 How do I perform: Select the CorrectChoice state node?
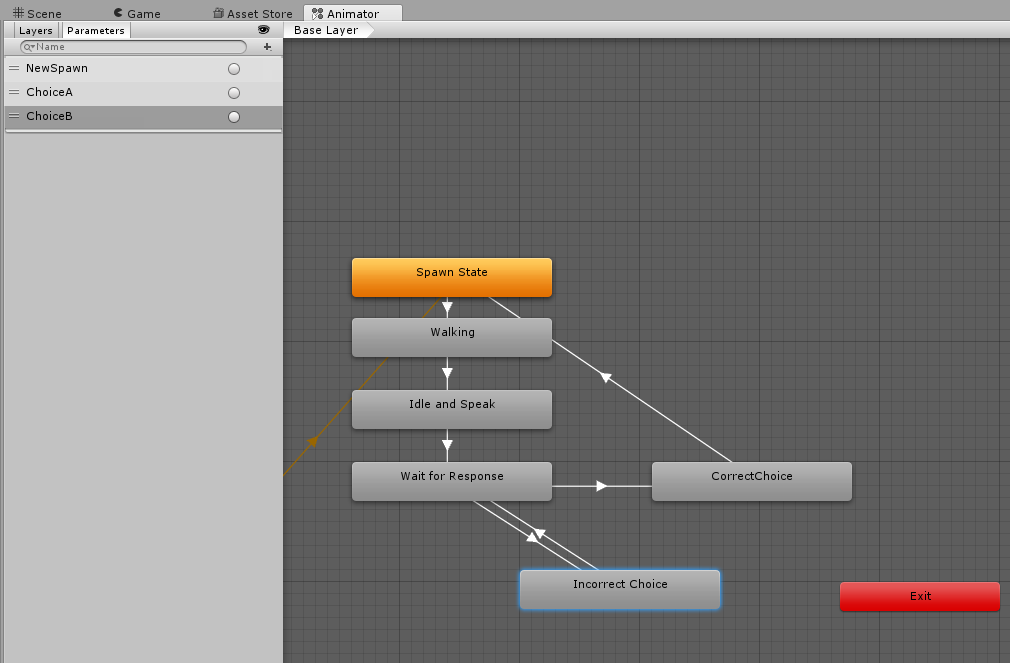[x=752, y=482]
